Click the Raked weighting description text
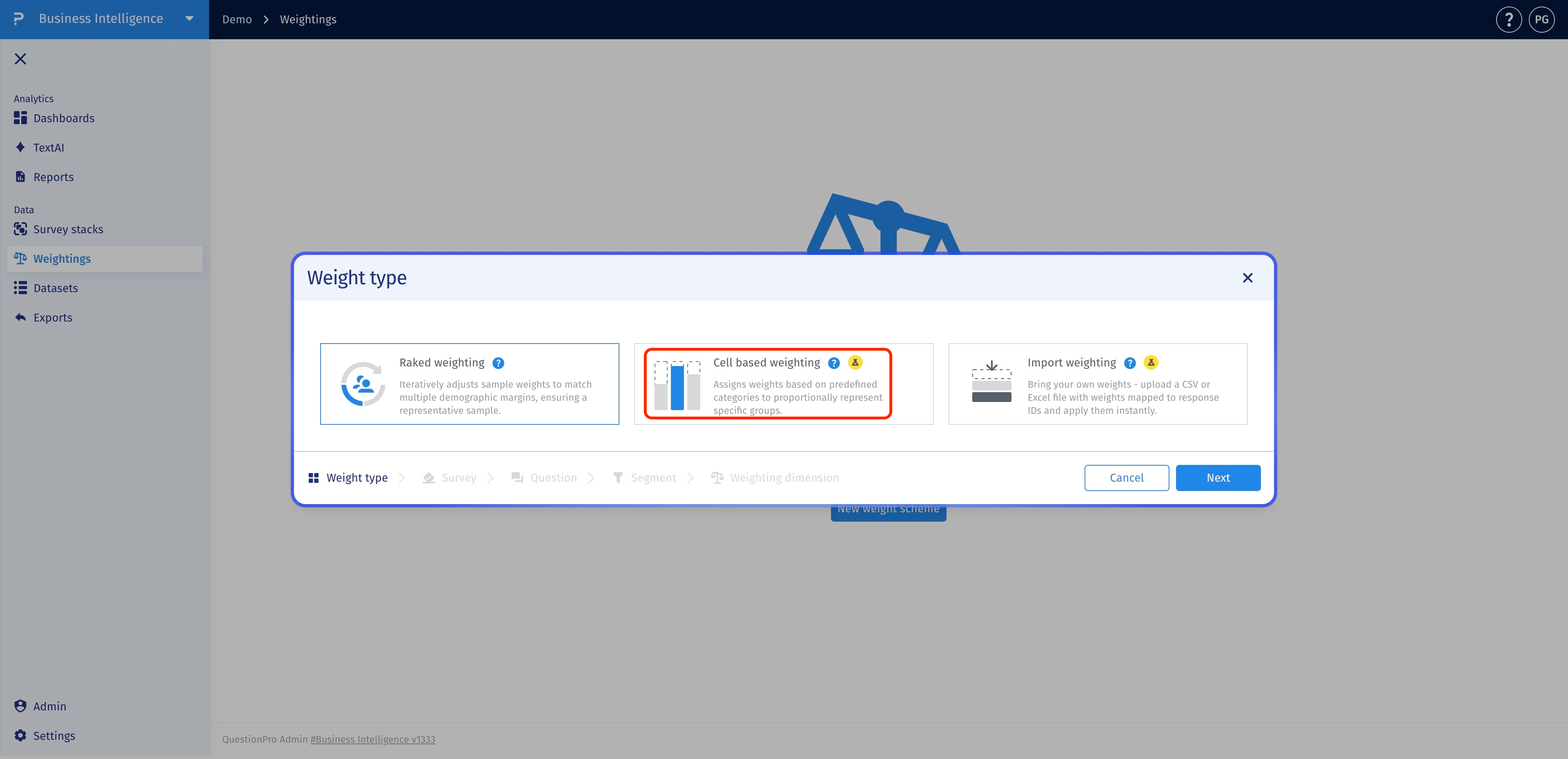This screenshot has width=1568, height=759. tap(495, 397)
